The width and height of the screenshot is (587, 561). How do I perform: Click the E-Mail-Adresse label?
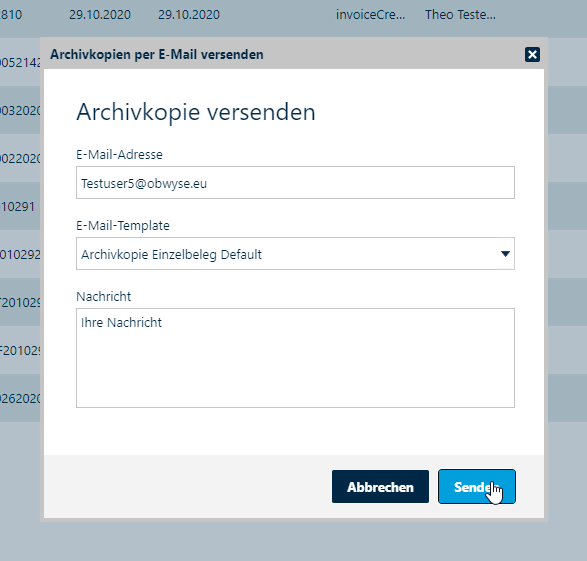click(119, 155)
